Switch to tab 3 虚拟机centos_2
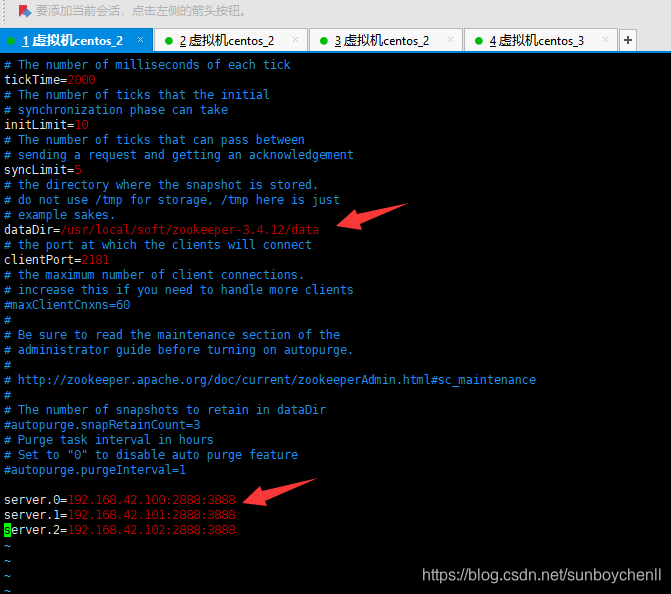This screenshot has width=671, height=594. (x=386, y=40)
